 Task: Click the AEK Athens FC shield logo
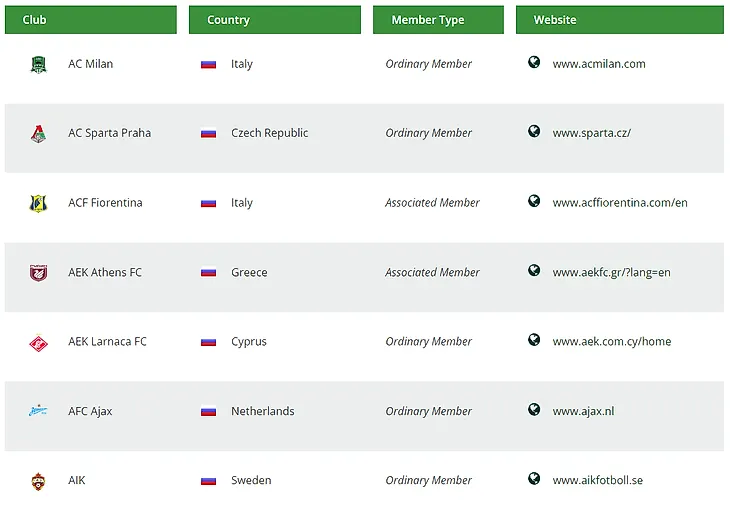[39, 273]
